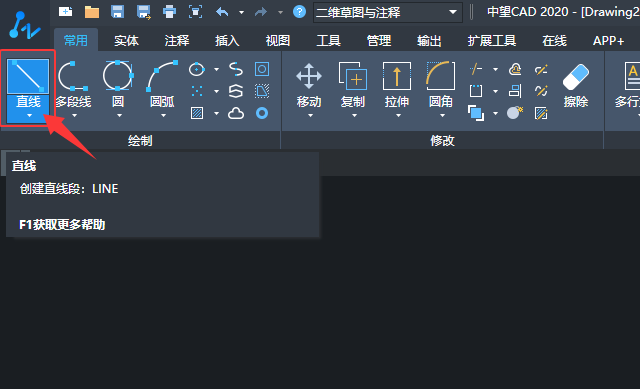Viewport: 640px width, 389px height.
Task: Click the explode bomb icon
Action: 515,113
